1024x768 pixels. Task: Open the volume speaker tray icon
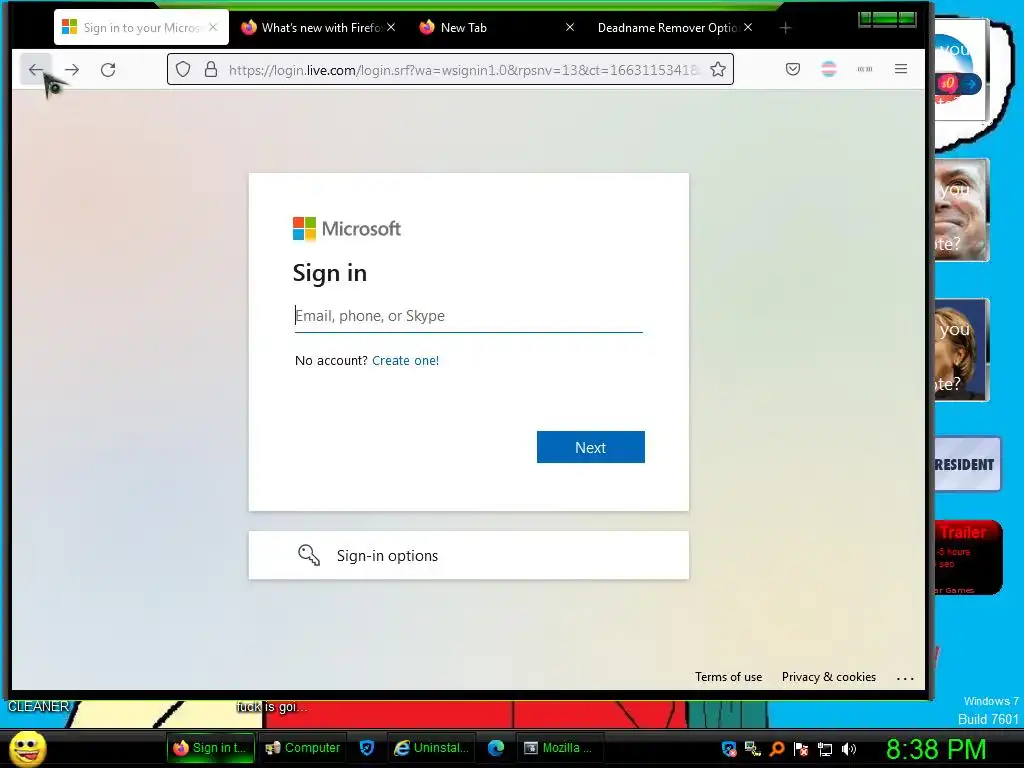849,749
